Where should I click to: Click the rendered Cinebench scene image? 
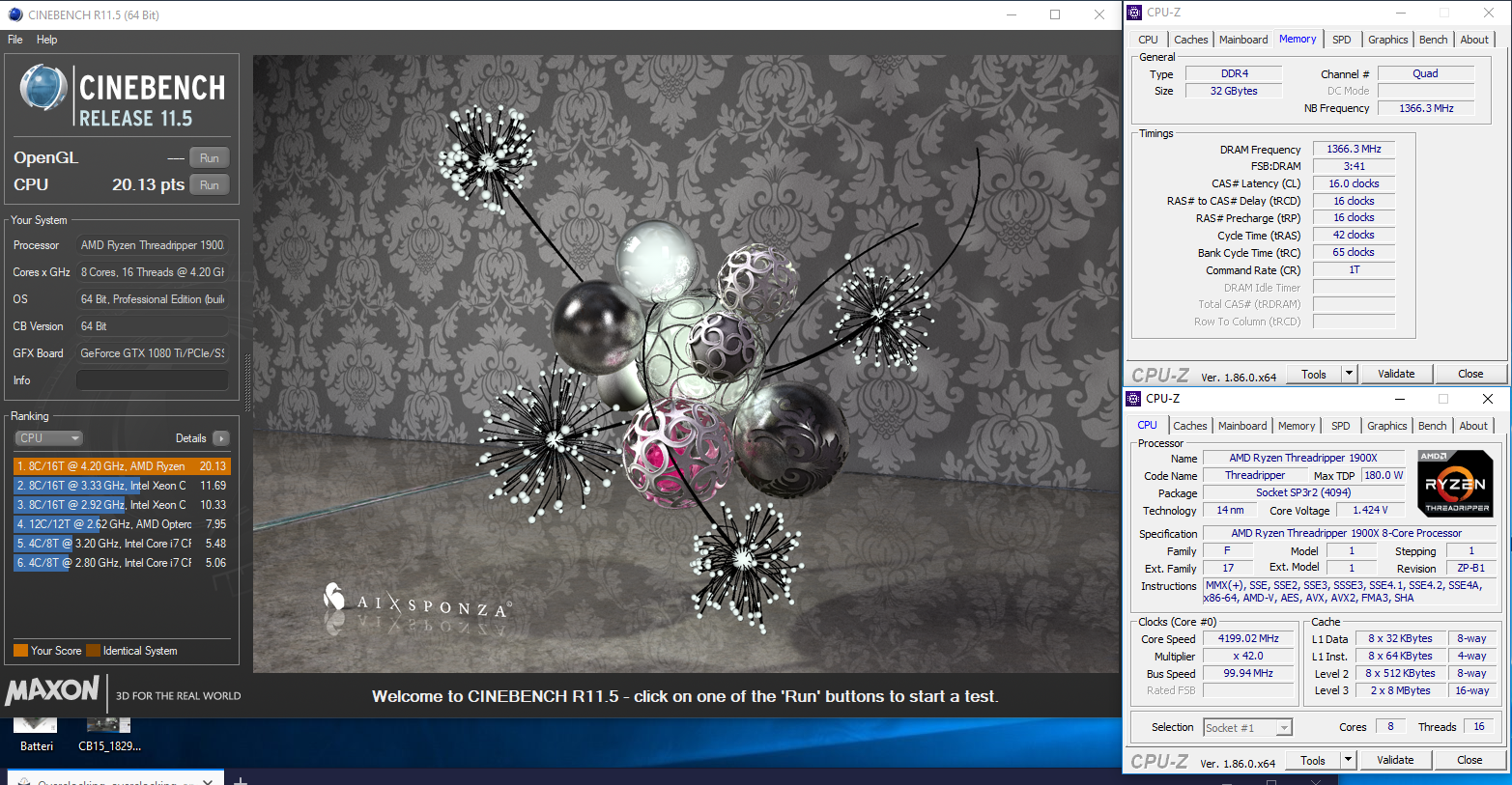686,364
